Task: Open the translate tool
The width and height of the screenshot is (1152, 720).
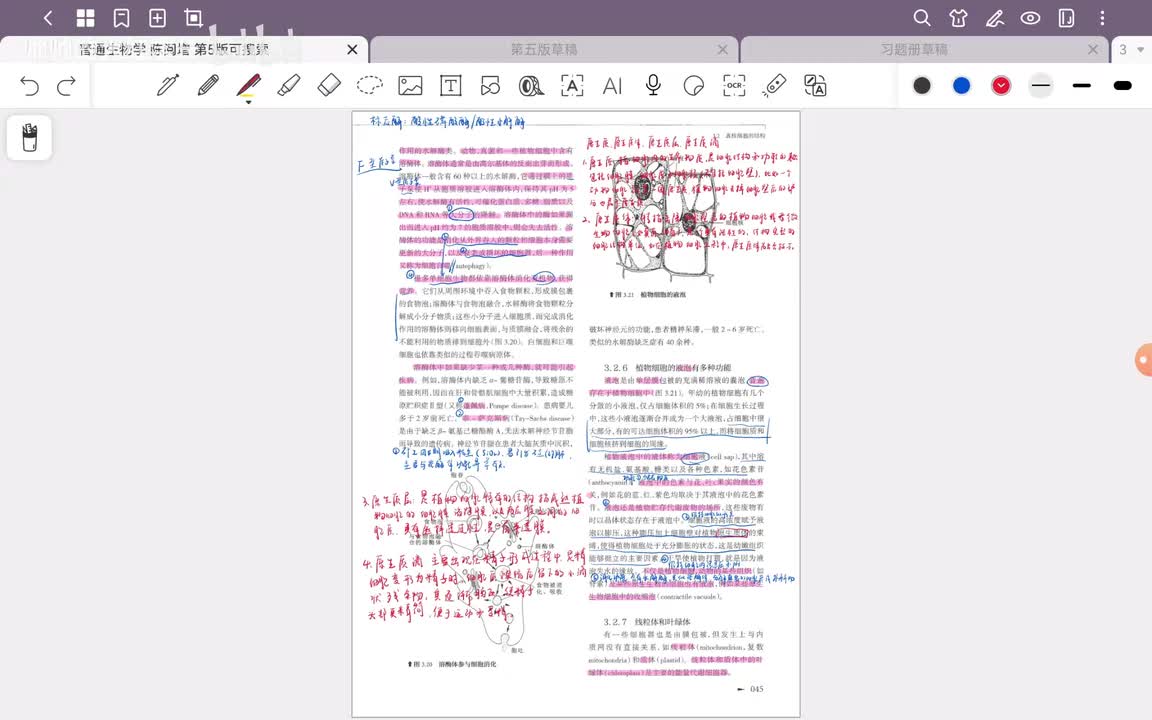Action: click(x=815, y=86)
